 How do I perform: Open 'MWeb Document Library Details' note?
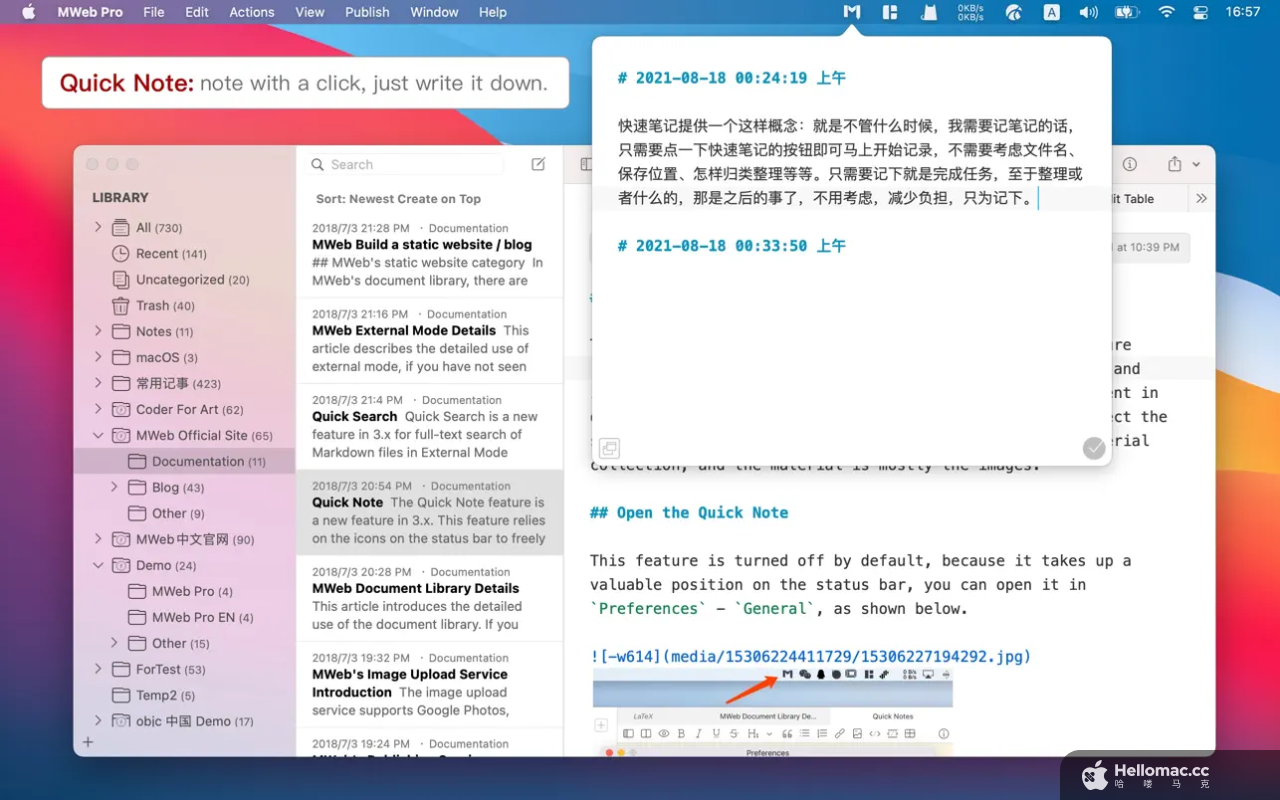tap(430, 598)
